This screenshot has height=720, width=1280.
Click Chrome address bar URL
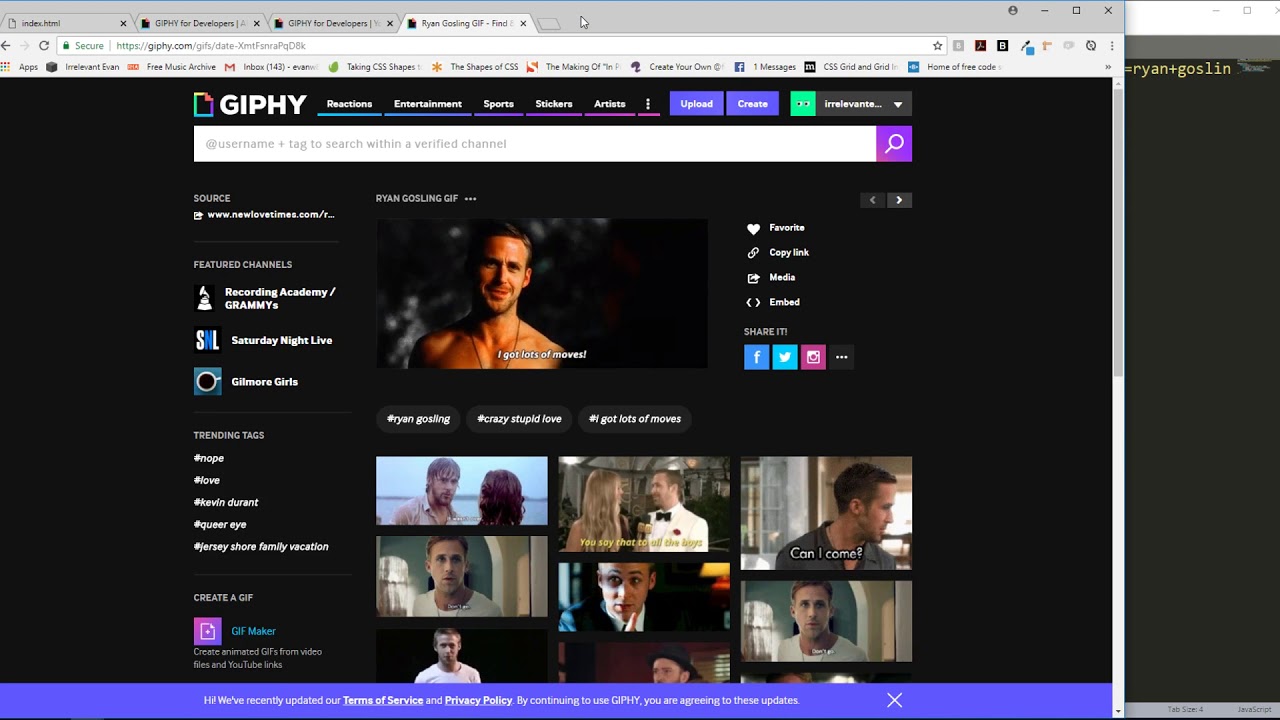(x=211, y=45)
